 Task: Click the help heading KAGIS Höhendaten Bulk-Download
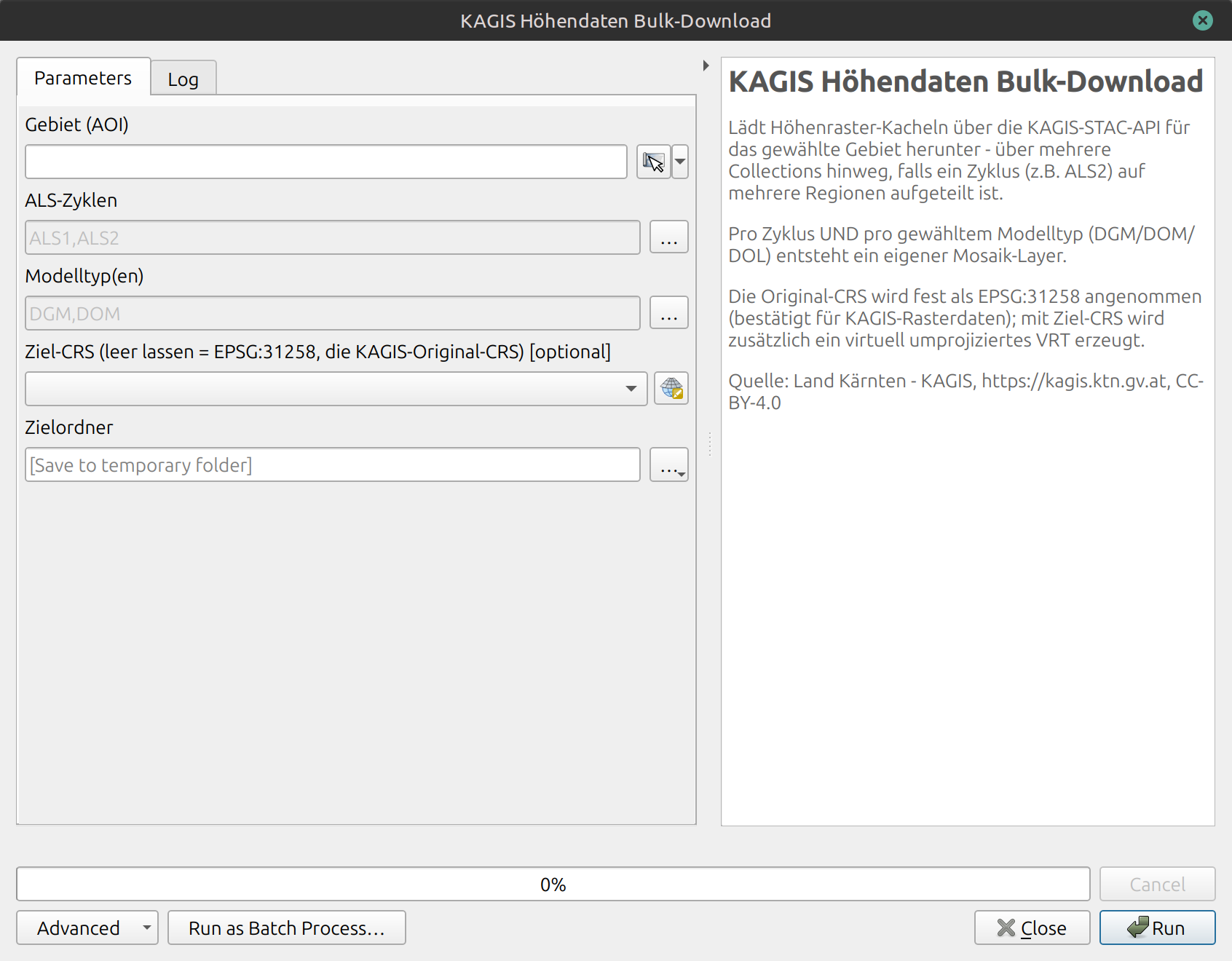tap(966, 82)
